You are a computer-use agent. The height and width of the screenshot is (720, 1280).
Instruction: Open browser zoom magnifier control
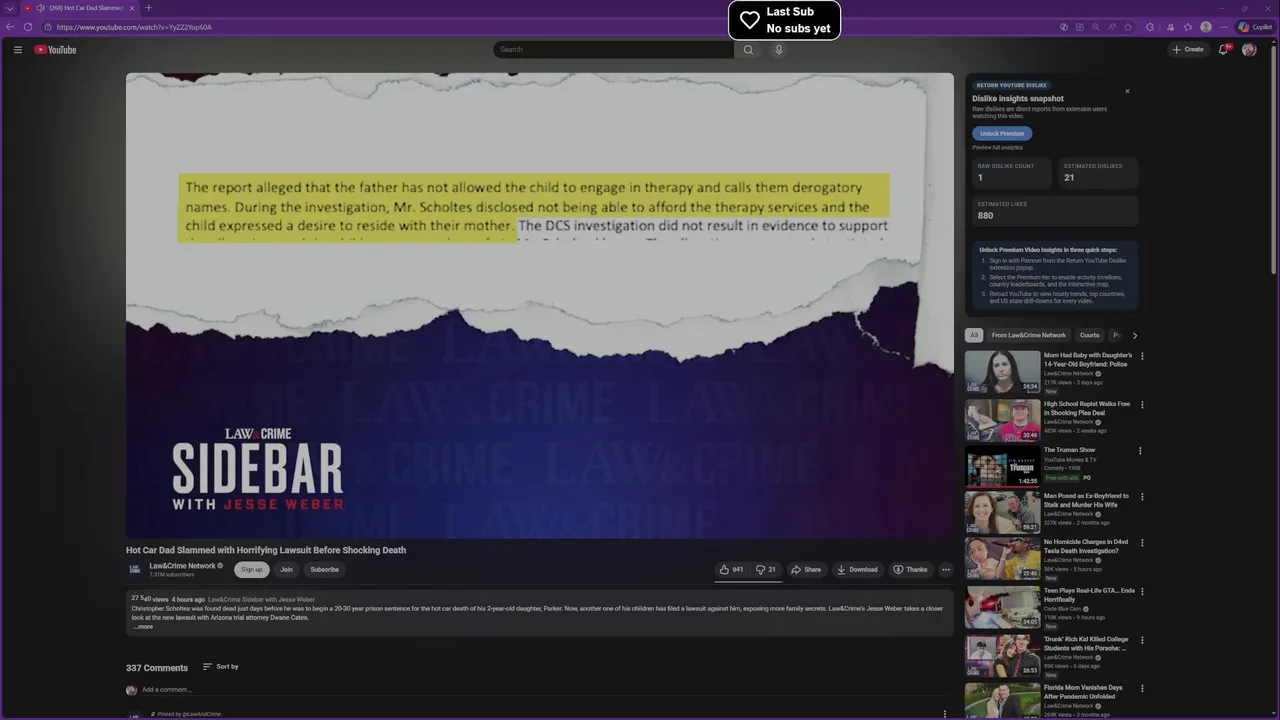coord(1096,27)
